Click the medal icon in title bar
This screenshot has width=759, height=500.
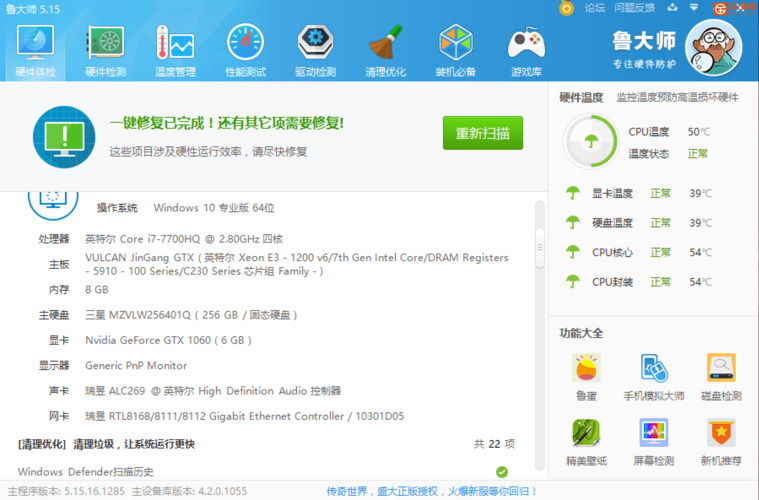pyautogui.click(x=566, y=8)
